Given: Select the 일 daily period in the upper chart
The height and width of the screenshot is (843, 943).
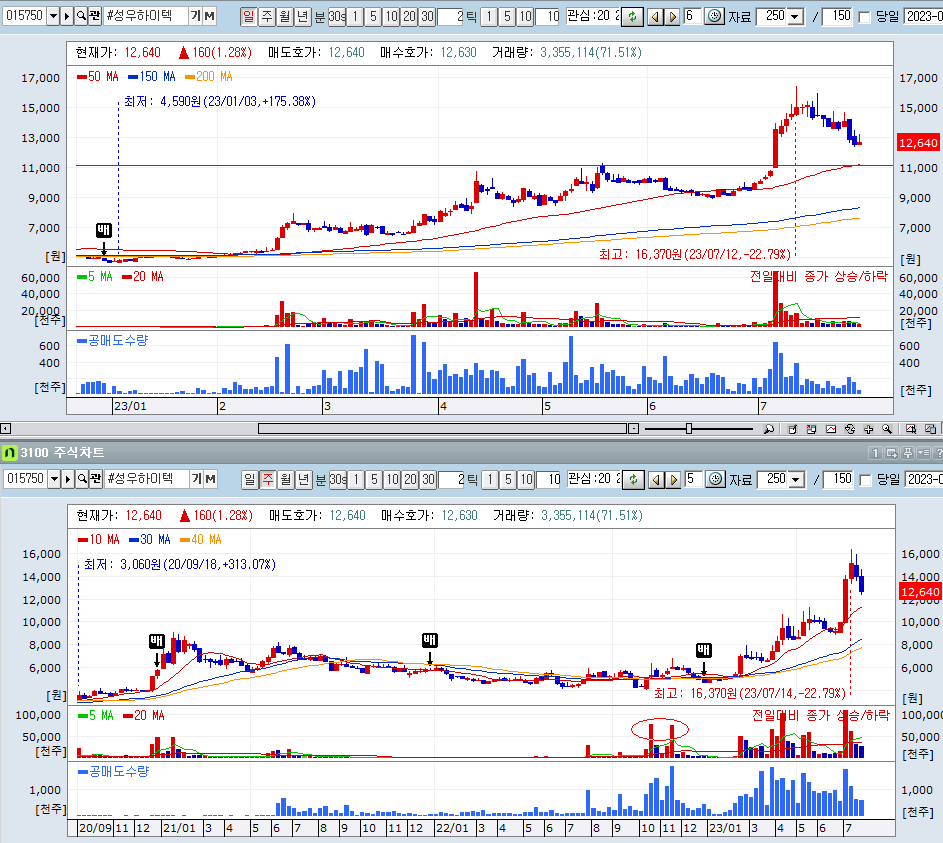Looking at the screenshot, I should tap(248, 16).
